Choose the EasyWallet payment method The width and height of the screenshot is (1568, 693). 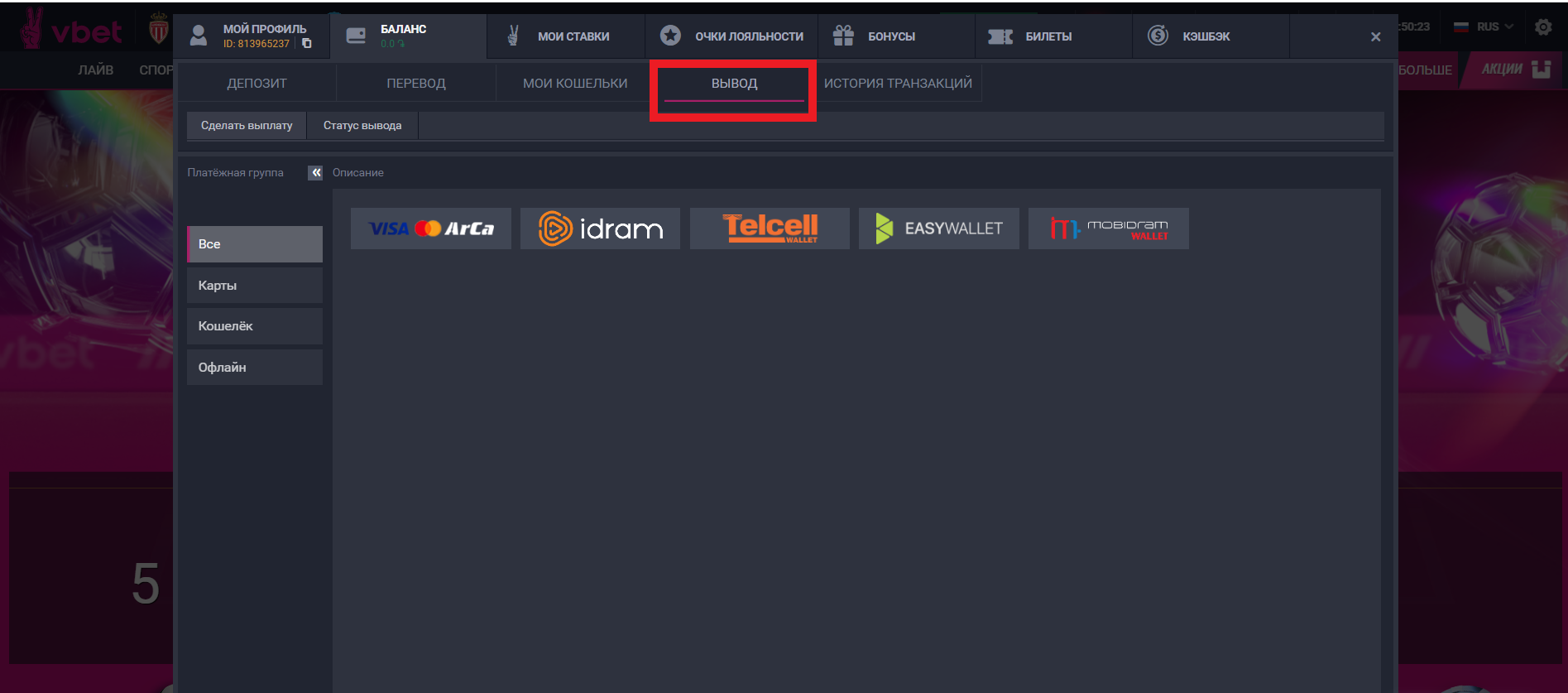pyautogui.click(x=939, y=229)
